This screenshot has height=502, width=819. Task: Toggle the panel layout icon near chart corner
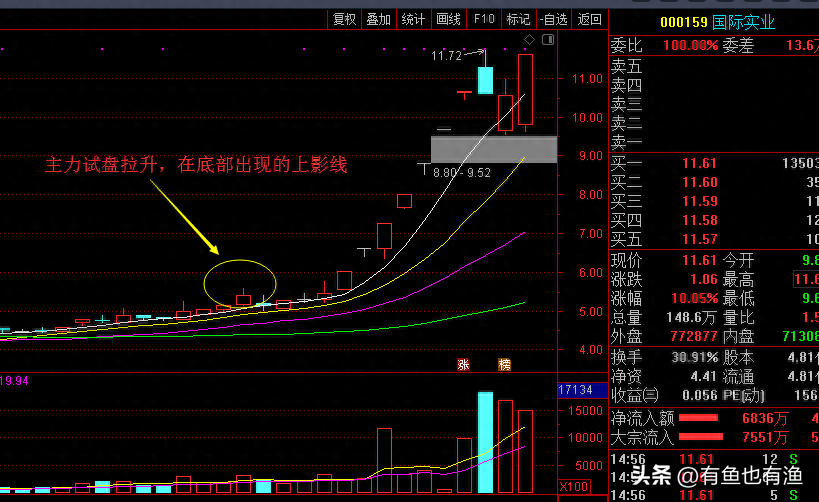coord(548,40)
